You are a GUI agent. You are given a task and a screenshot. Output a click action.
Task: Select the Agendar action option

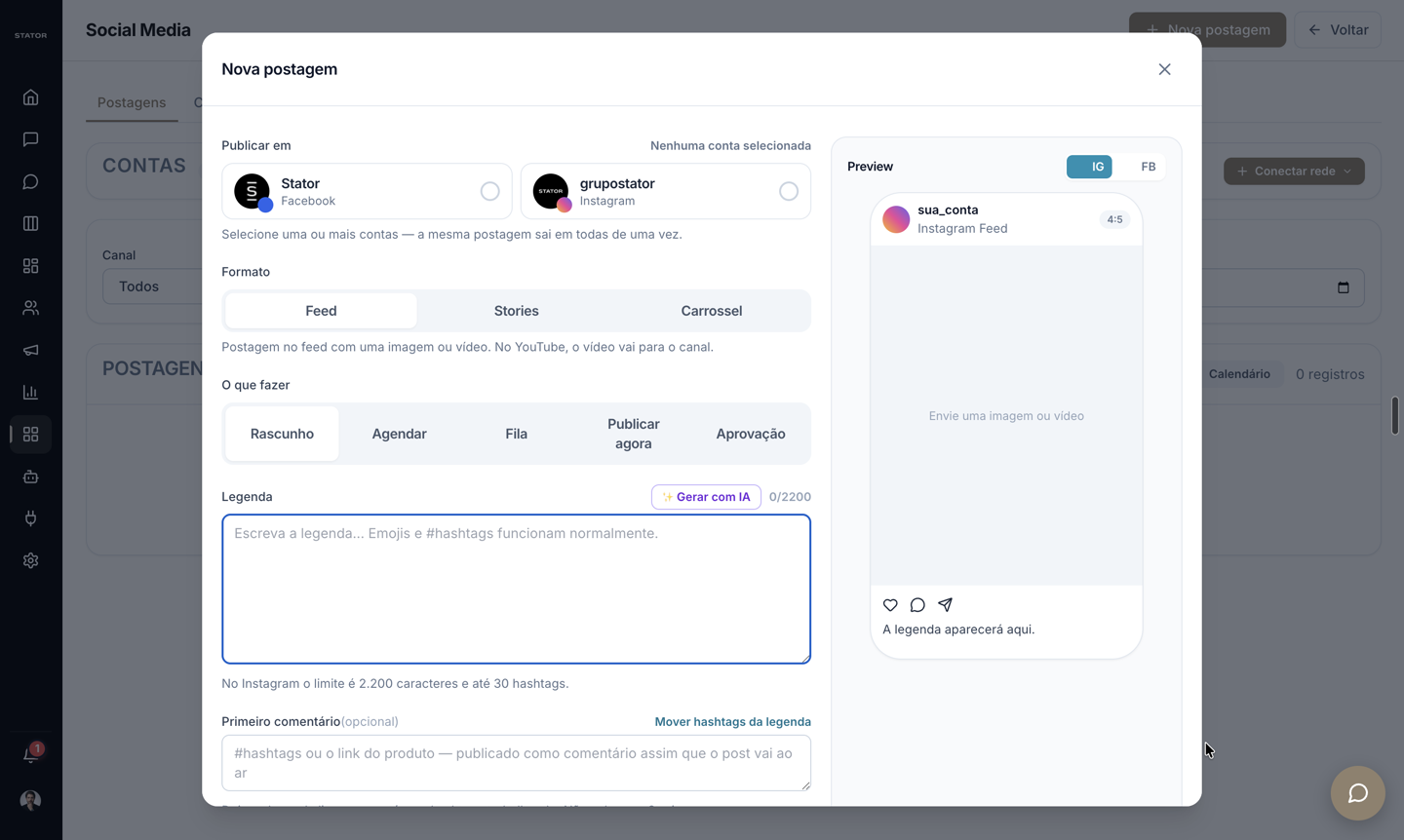click(x=399, y=434)
